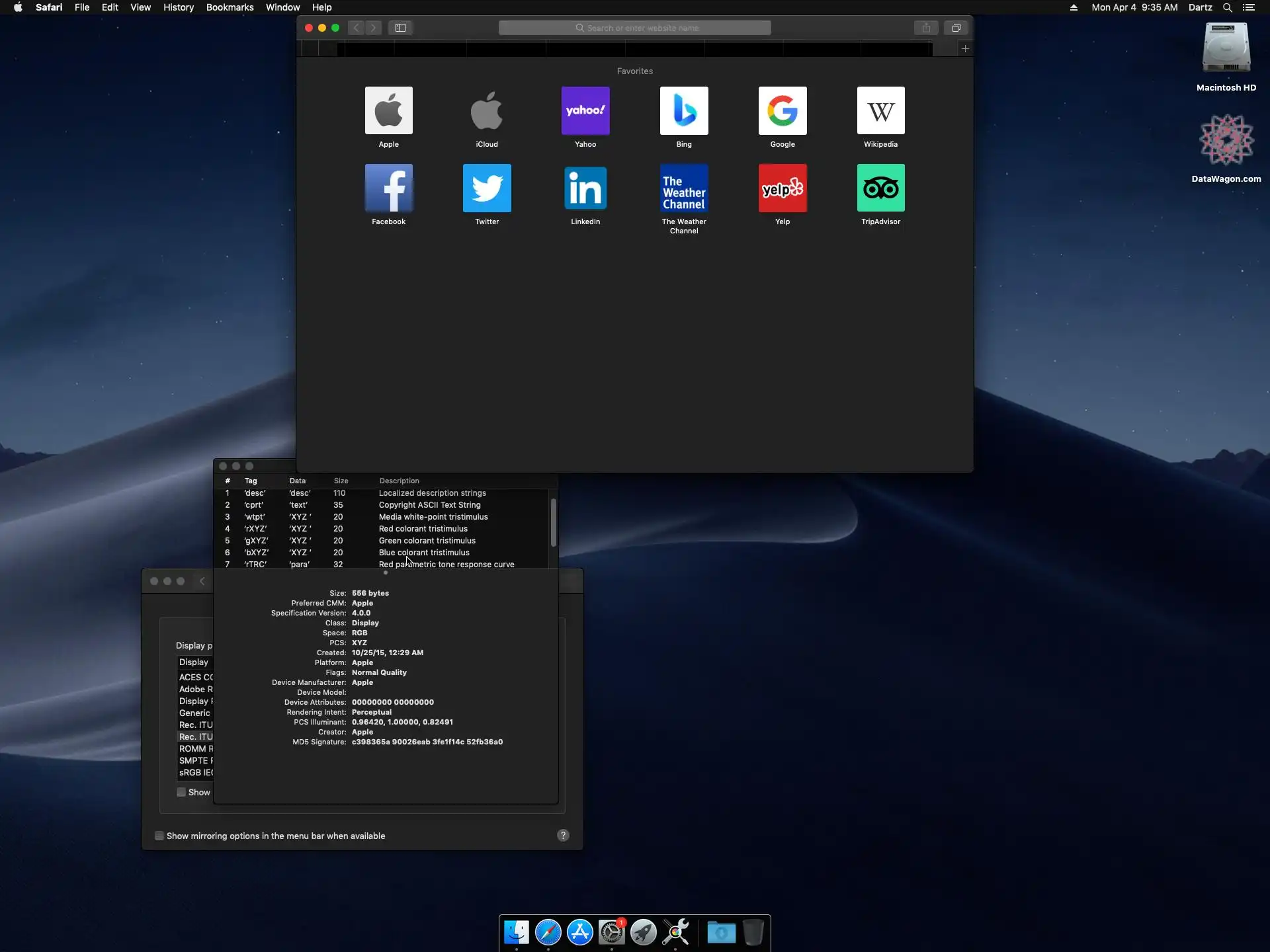Enable Show mirroring options checkbox
This screenshot has height=952, width=1270.
pyautogui.click(x=159, y=836)
